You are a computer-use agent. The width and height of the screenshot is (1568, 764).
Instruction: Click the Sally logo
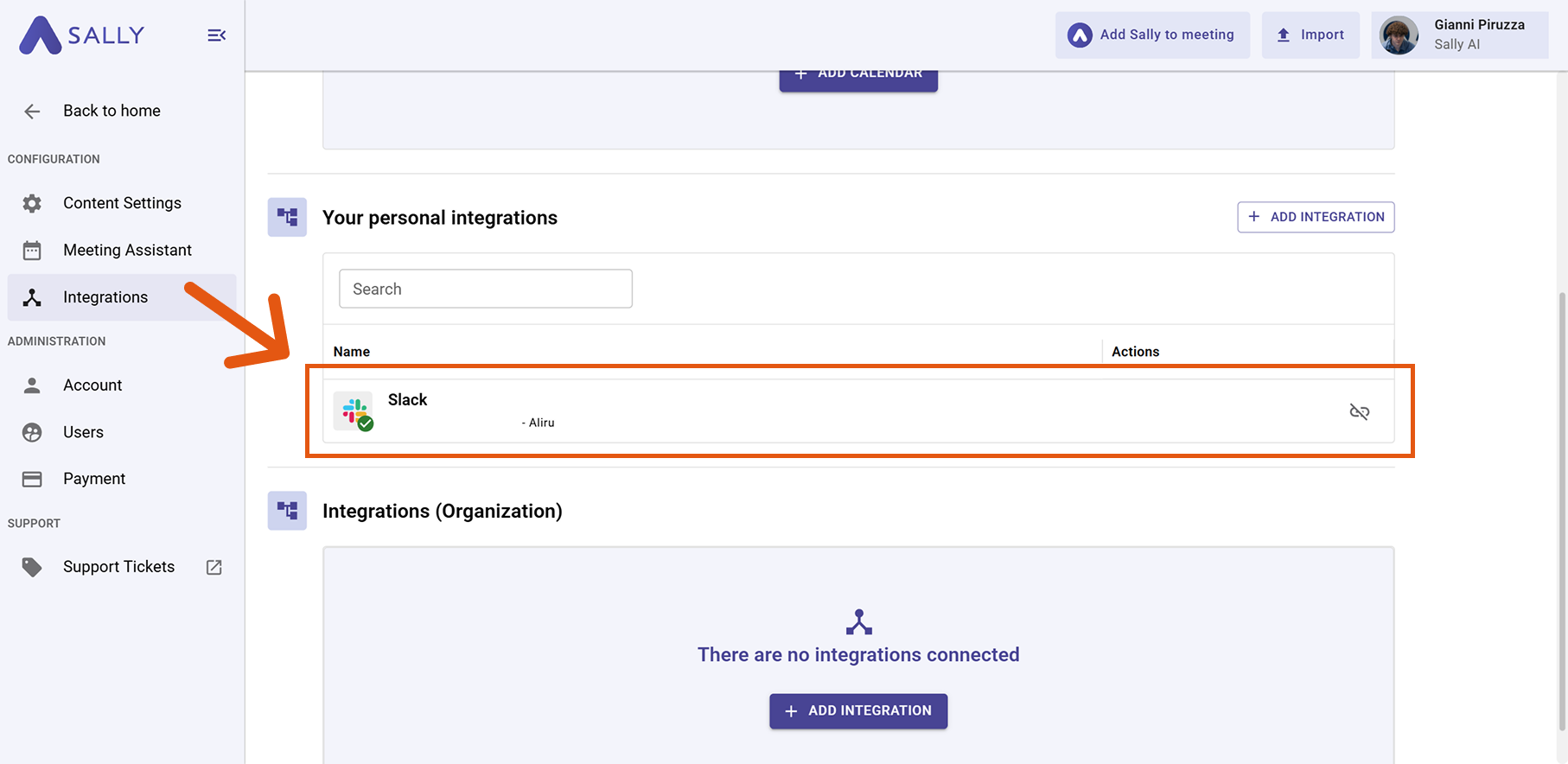[82, 35]
